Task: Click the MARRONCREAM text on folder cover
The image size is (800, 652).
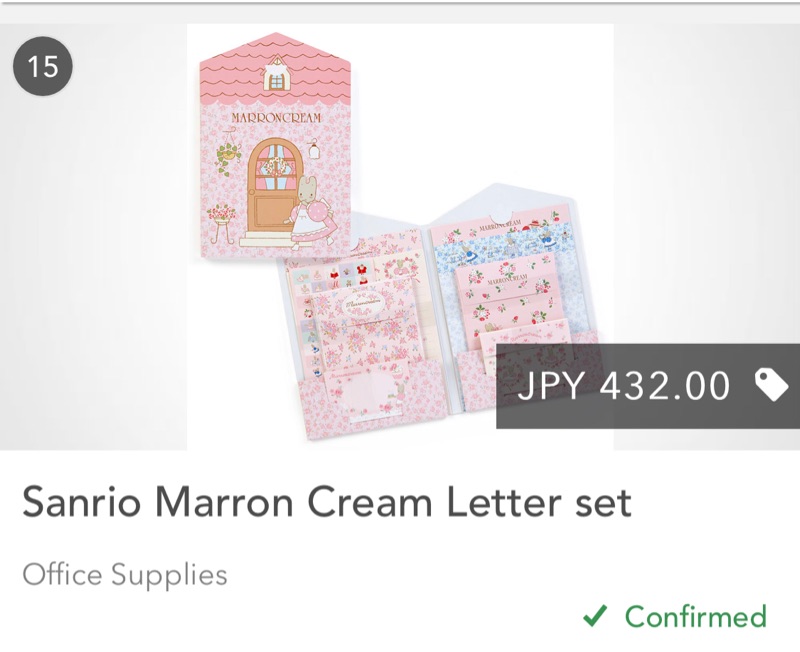Action: [274, 118]
